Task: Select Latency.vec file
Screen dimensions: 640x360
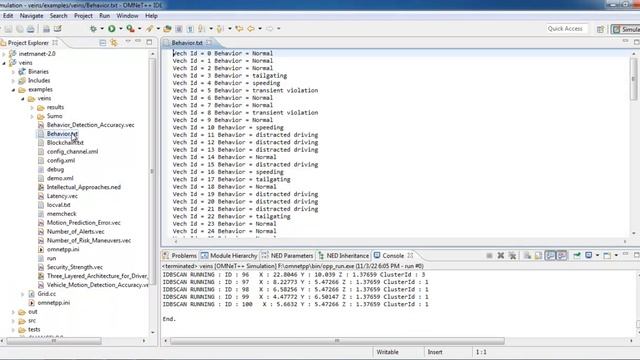Action: tap(62, 196)
